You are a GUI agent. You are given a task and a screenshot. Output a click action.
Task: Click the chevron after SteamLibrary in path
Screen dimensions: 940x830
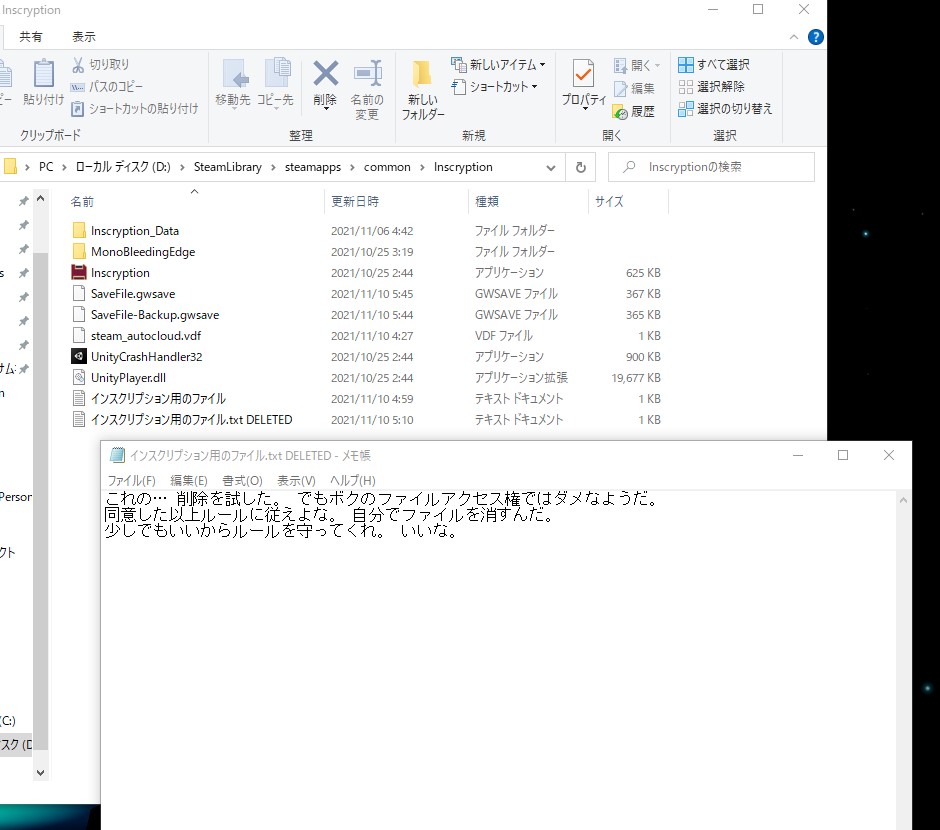tap(273, 168)
